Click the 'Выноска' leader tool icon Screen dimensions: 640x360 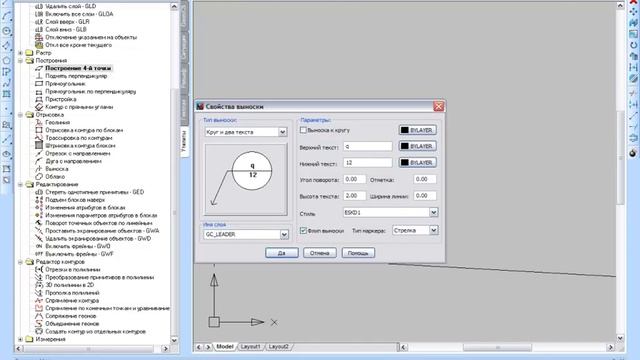[x=39, y=169]
